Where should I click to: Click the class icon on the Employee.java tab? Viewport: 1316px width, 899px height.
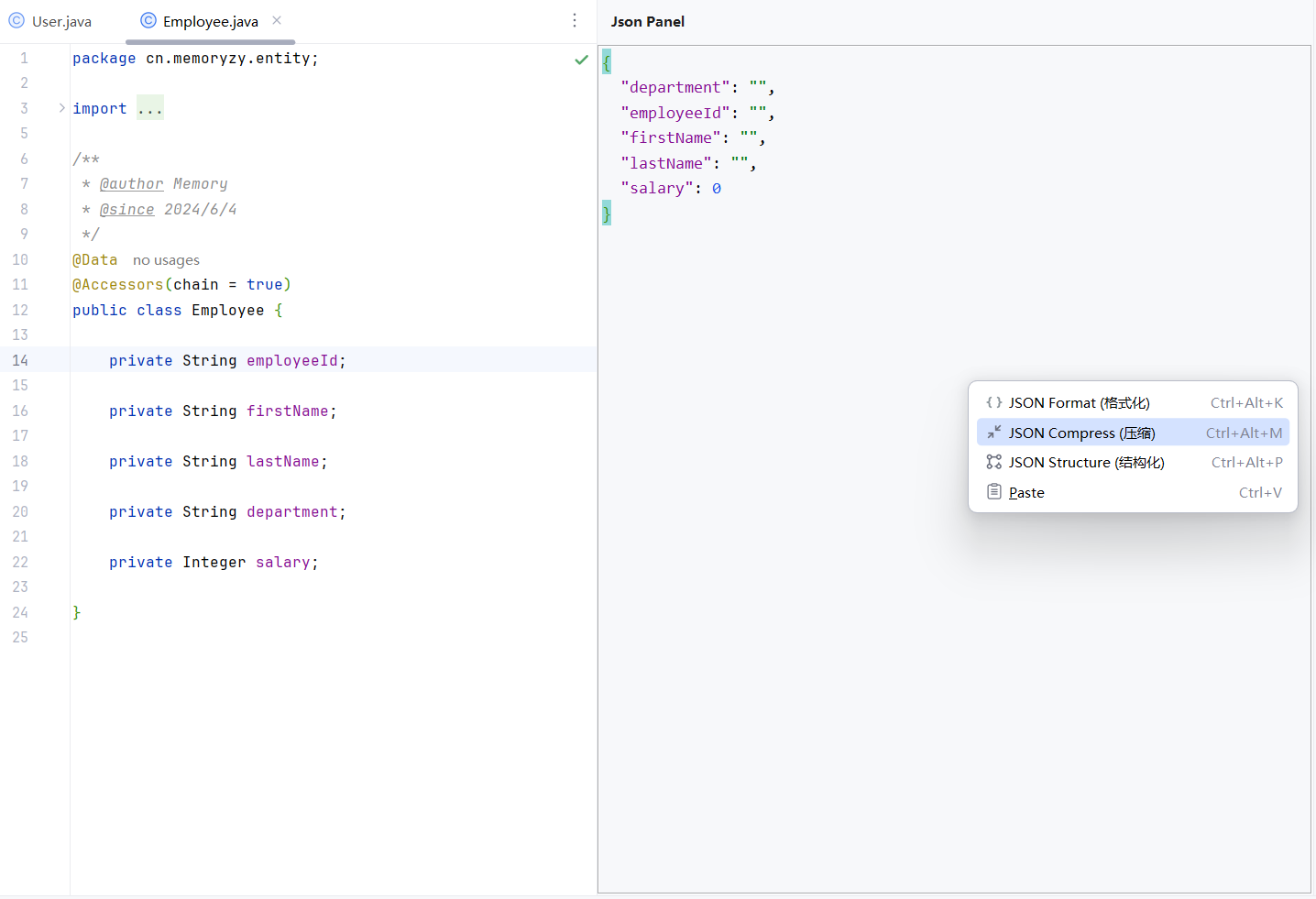[147, 20]
